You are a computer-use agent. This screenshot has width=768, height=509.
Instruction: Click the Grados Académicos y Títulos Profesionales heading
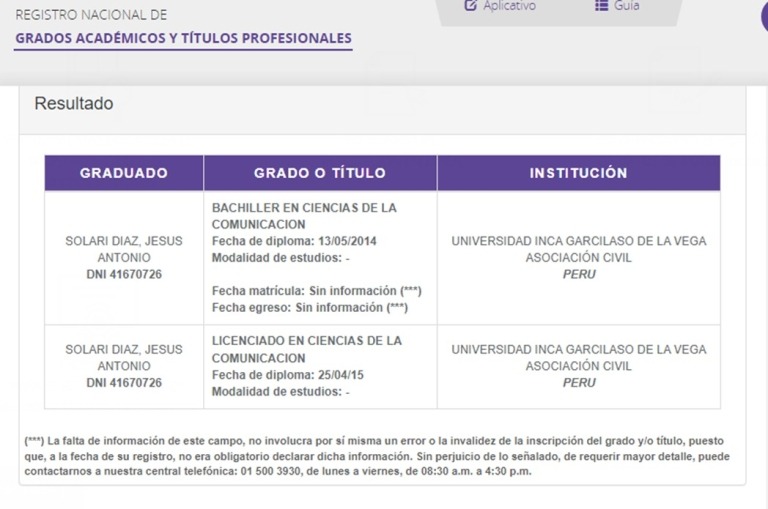pyautogui.click(x=183, y=38)
